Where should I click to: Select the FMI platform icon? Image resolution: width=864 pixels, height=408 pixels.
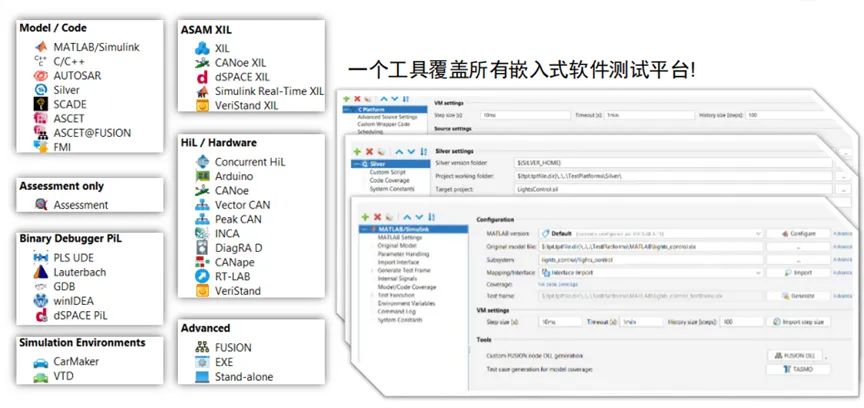pyautogui.click(x=41, y=147)
